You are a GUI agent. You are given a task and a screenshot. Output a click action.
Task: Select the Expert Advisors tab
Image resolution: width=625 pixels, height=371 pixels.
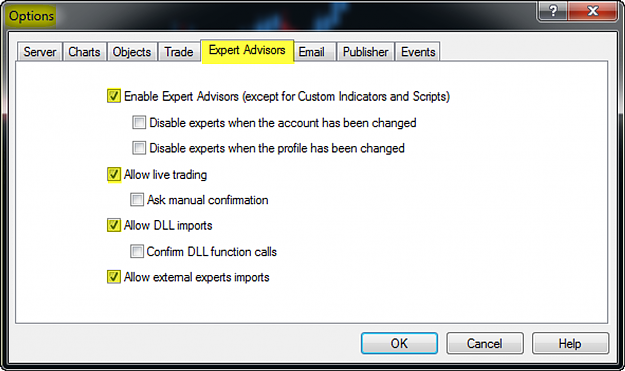click(248, 51)
